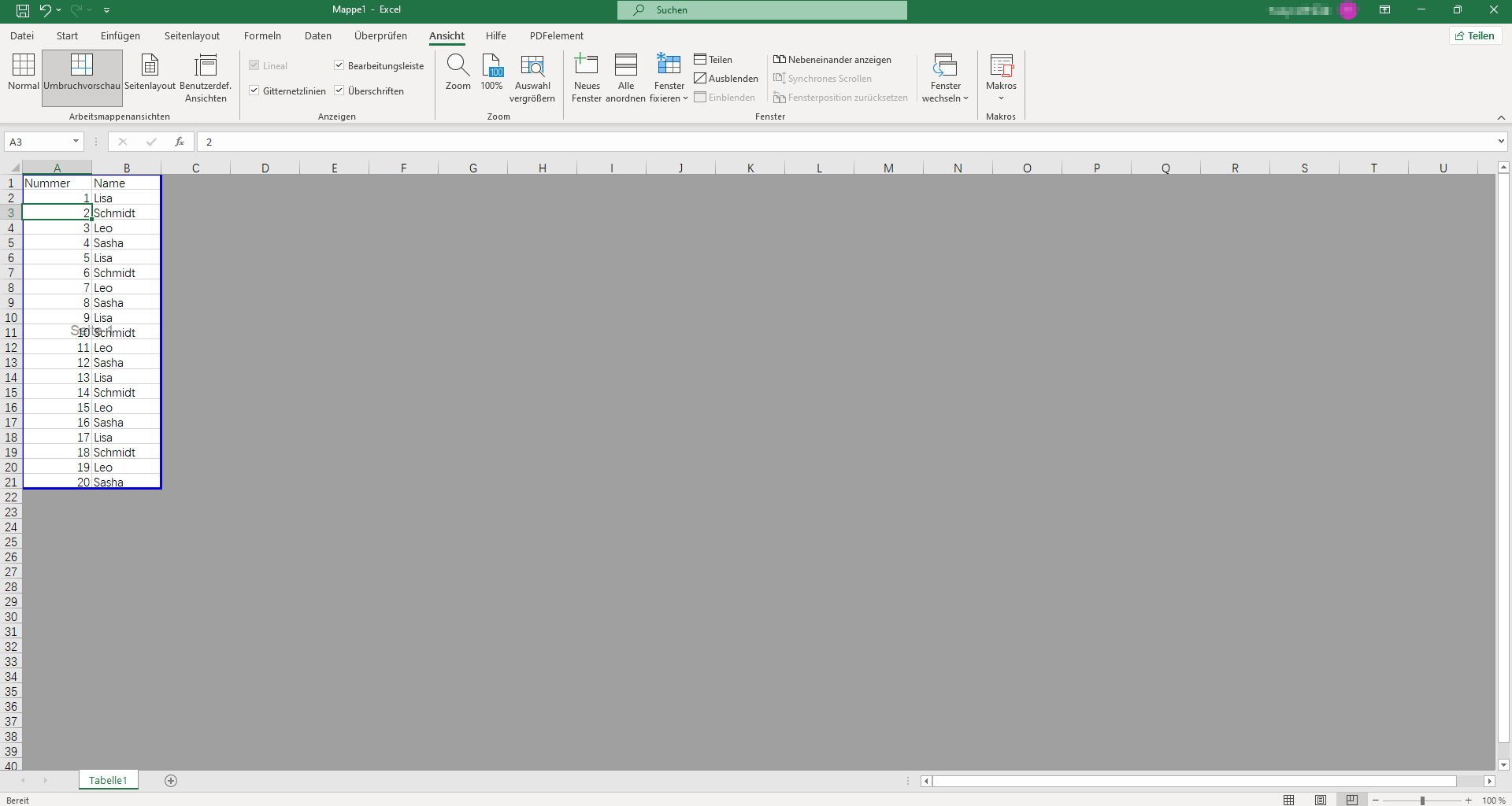Image resolution: width=1512 pixels, height=806 pixels.
Task: Select row header 25
Action: (11, 542)
